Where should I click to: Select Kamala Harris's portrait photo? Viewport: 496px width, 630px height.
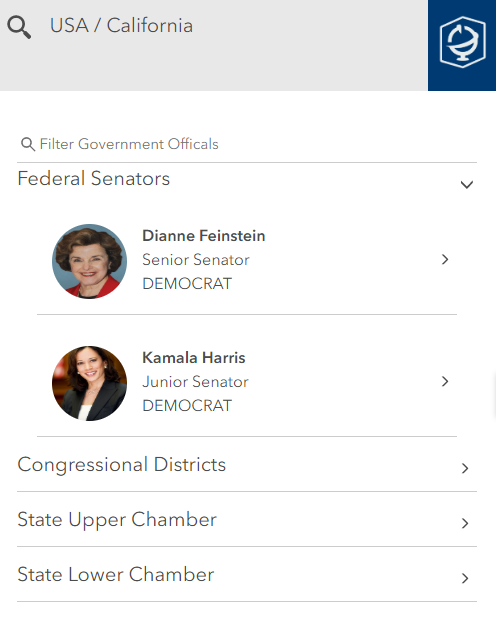89,383
